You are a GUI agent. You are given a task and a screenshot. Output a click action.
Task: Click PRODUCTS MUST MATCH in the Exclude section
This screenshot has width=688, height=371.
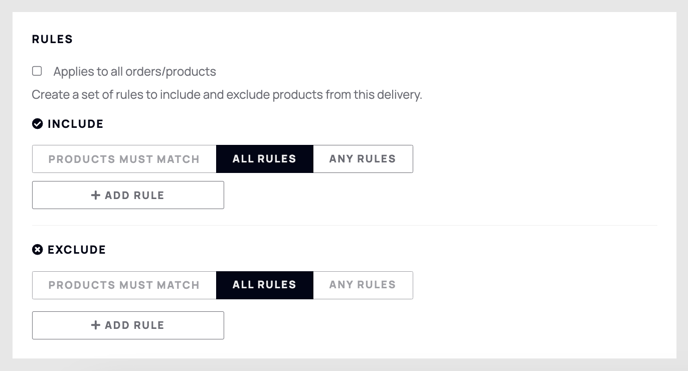click(124, 285)
